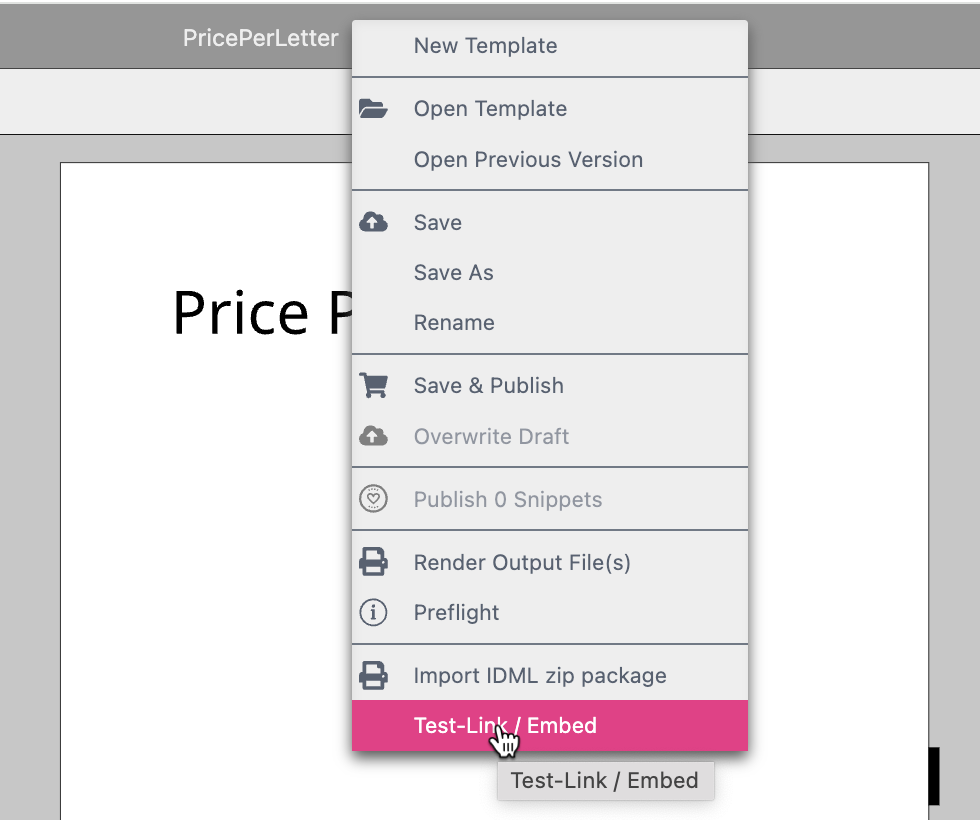
Task: Click the printer icon beside Import IDML zip package
Action: (373, 676)
